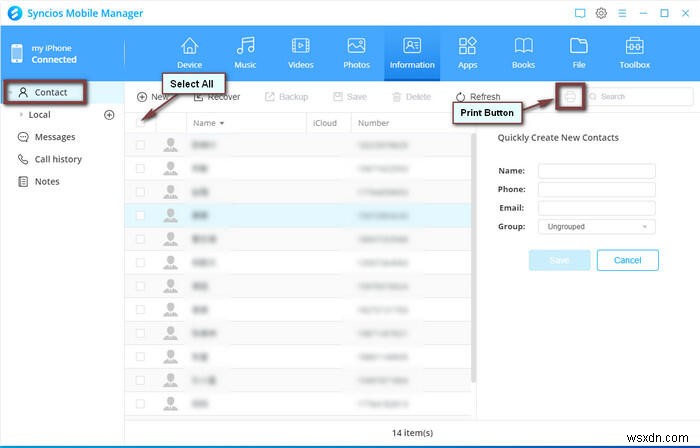Open the Apps section

tap(467, 53)
